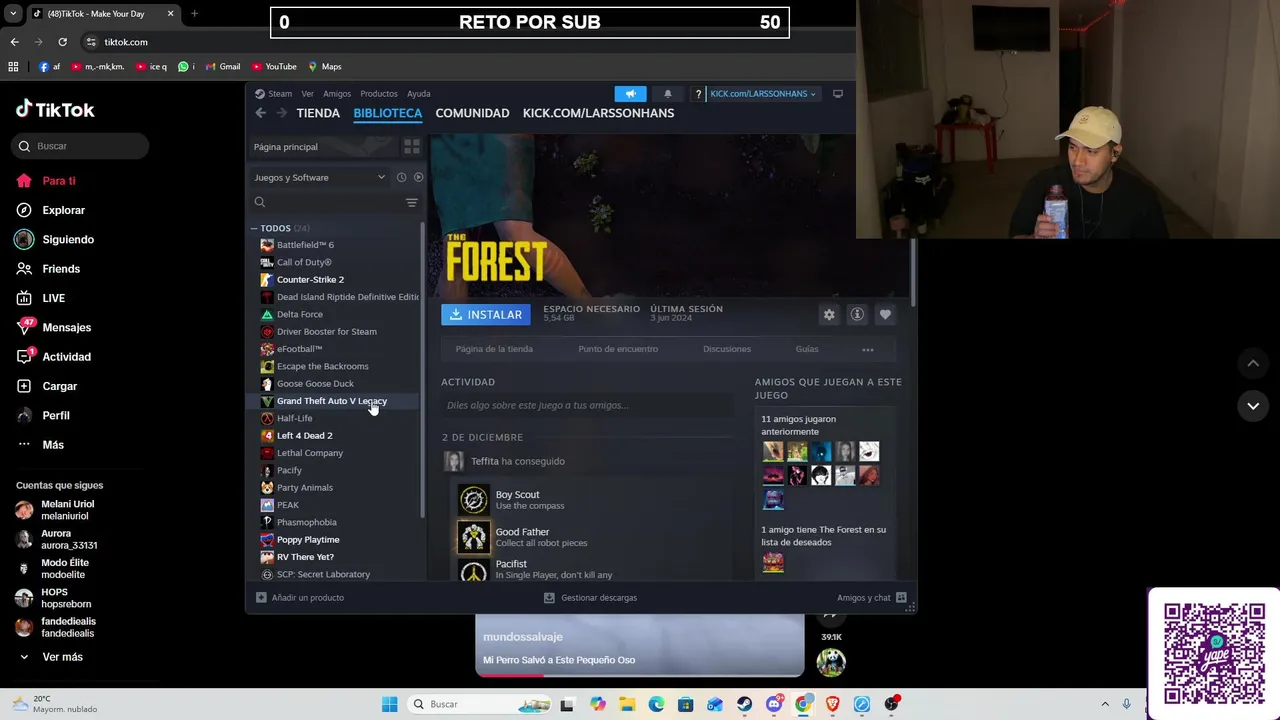Switch to COMUNIDAD tab

pyautogui.click(x=472, y=113)
